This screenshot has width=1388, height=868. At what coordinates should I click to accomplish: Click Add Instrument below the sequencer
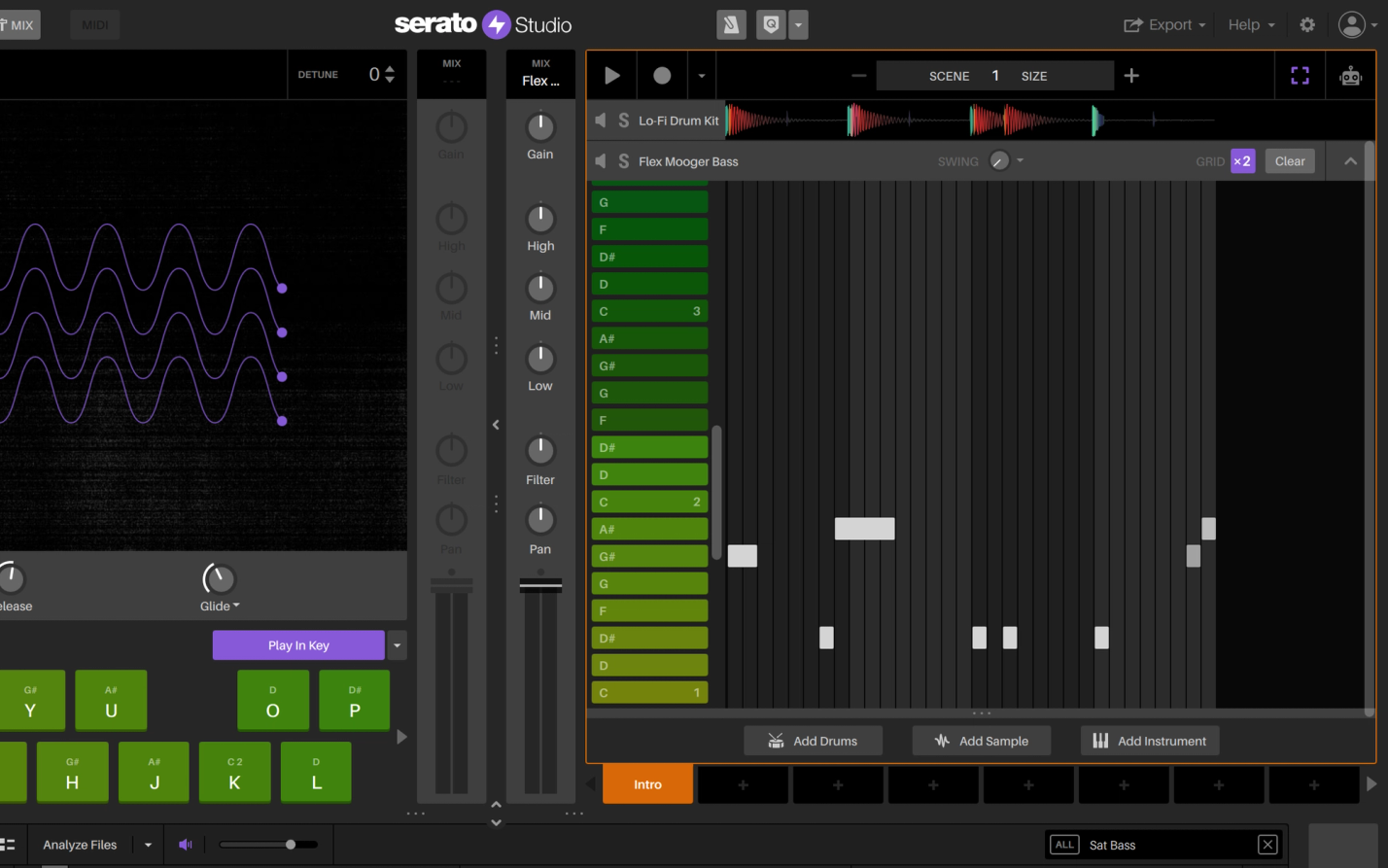(1150, 741)
